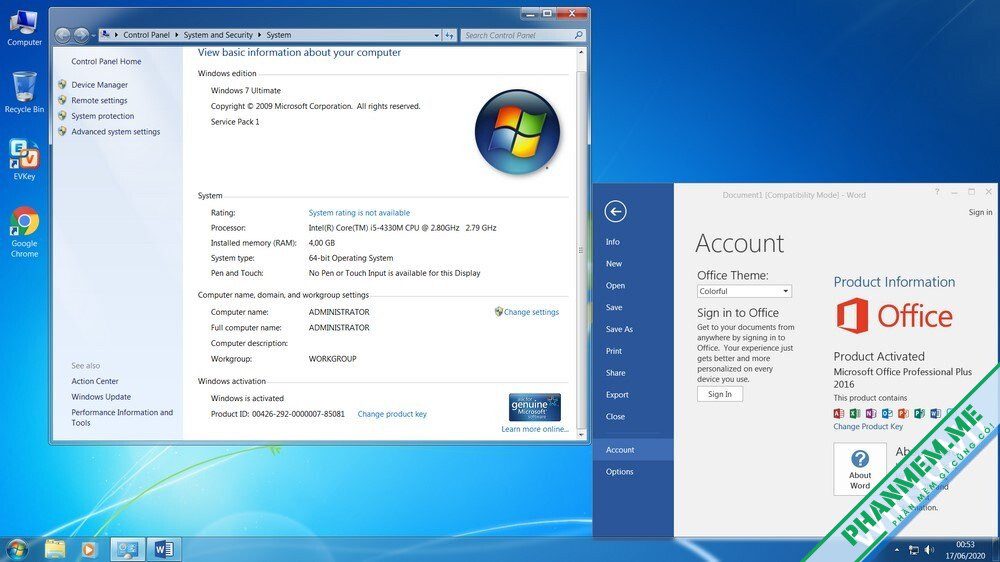The width and height of the screenshot is (1000, 562).
Task: Click the Excel icon in product contents
Action: pyautogui.click(x=855, y=413)
